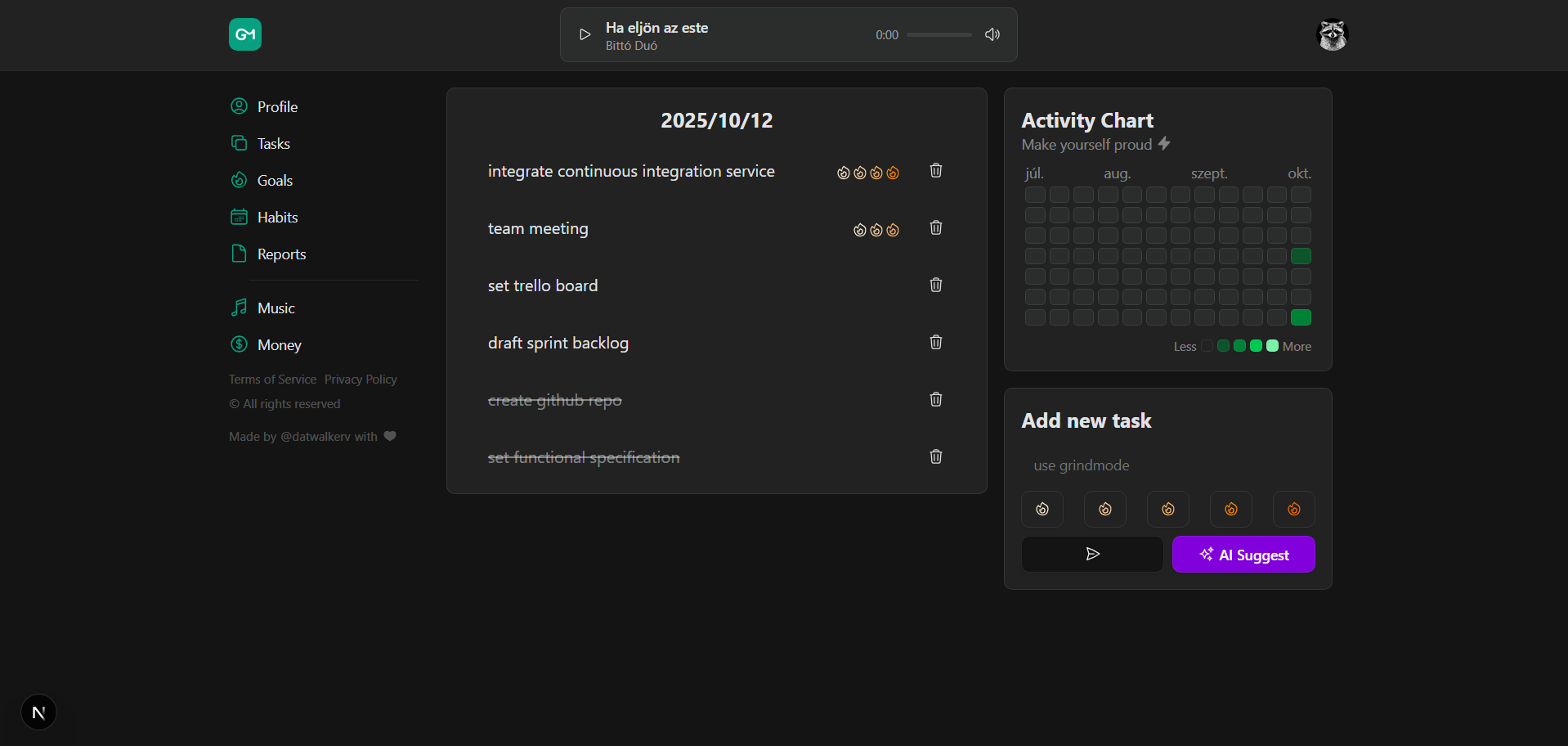Open the Habits page in sidebar
The width and height of the screenshot is (1568, 746).
pos(277,218)
